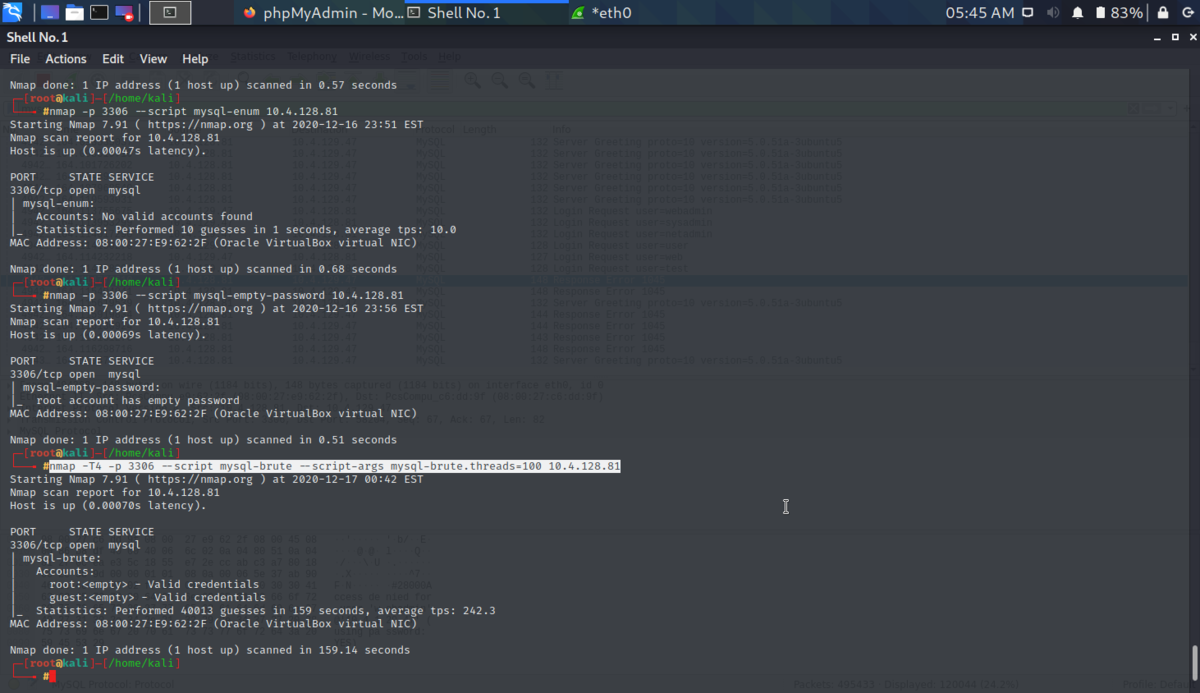Image resolution: width=1200 pixels, height=693 pixels.
Task: Maximize the Shell No. 1 window
Action: pyautogui.click(x=1174, y=37)
